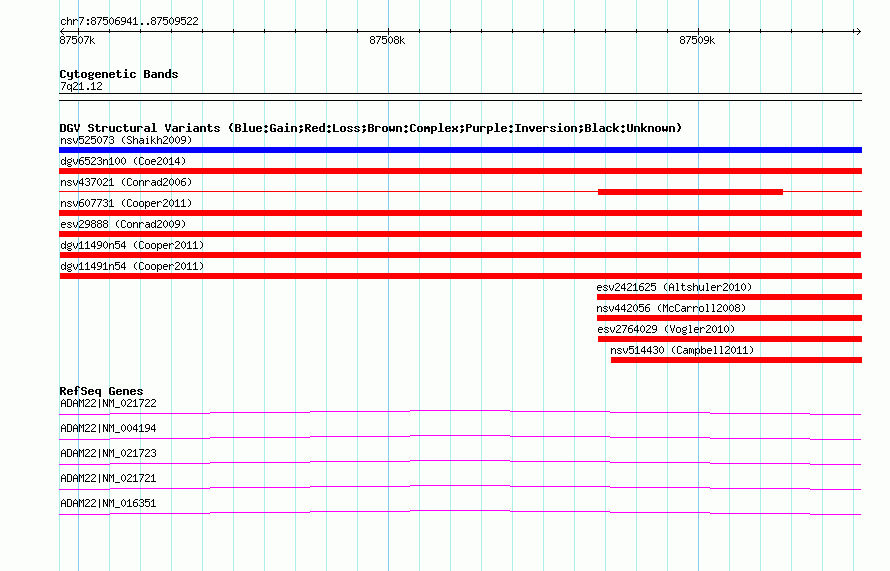Image resolution: width=890 pixels, height=571 pixels.
Task: Click the 87508k ruler tick label
Action: [x=387, y=40]
